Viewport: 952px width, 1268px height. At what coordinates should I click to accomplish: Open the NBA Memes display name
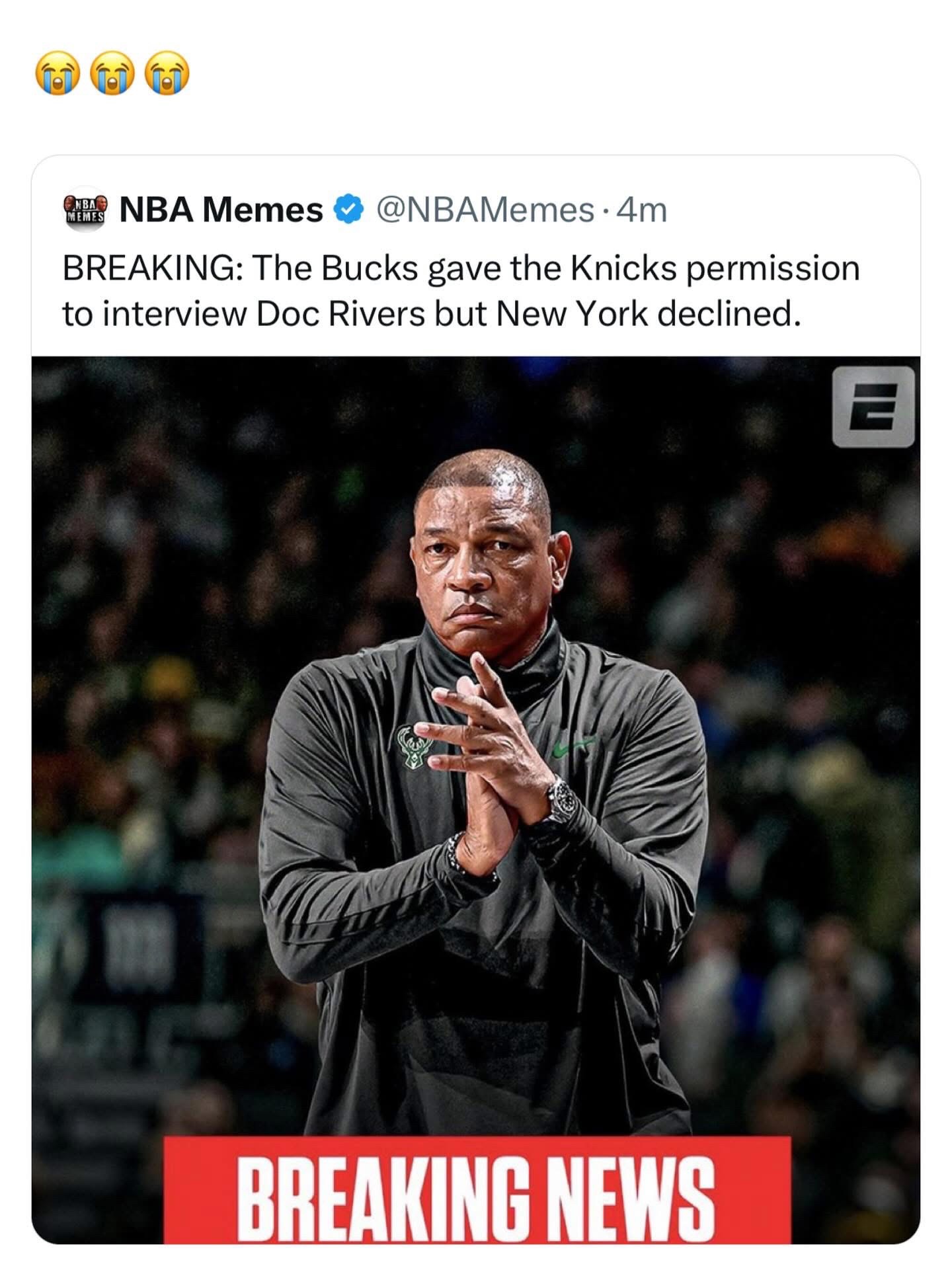coord(221,210)
